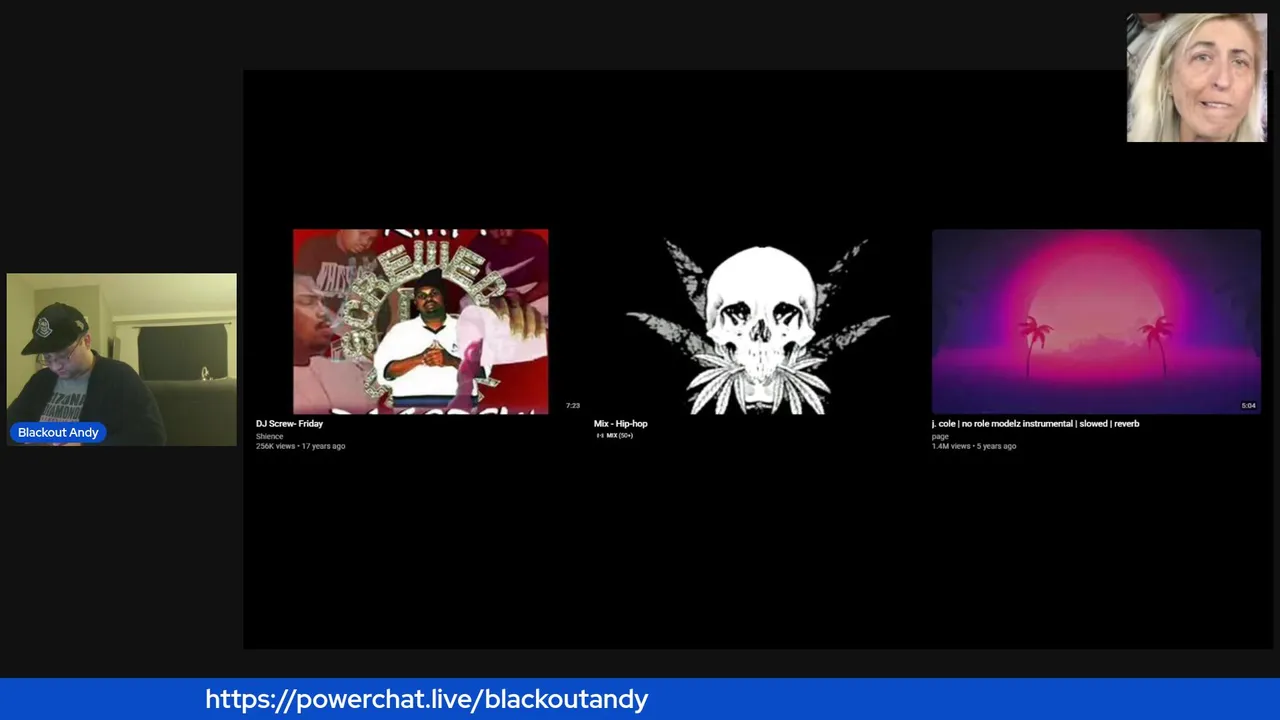Click the 'DJ Screw- Friday' video title
This screenshot has width=1280, height=720.
tap(289, 424)
